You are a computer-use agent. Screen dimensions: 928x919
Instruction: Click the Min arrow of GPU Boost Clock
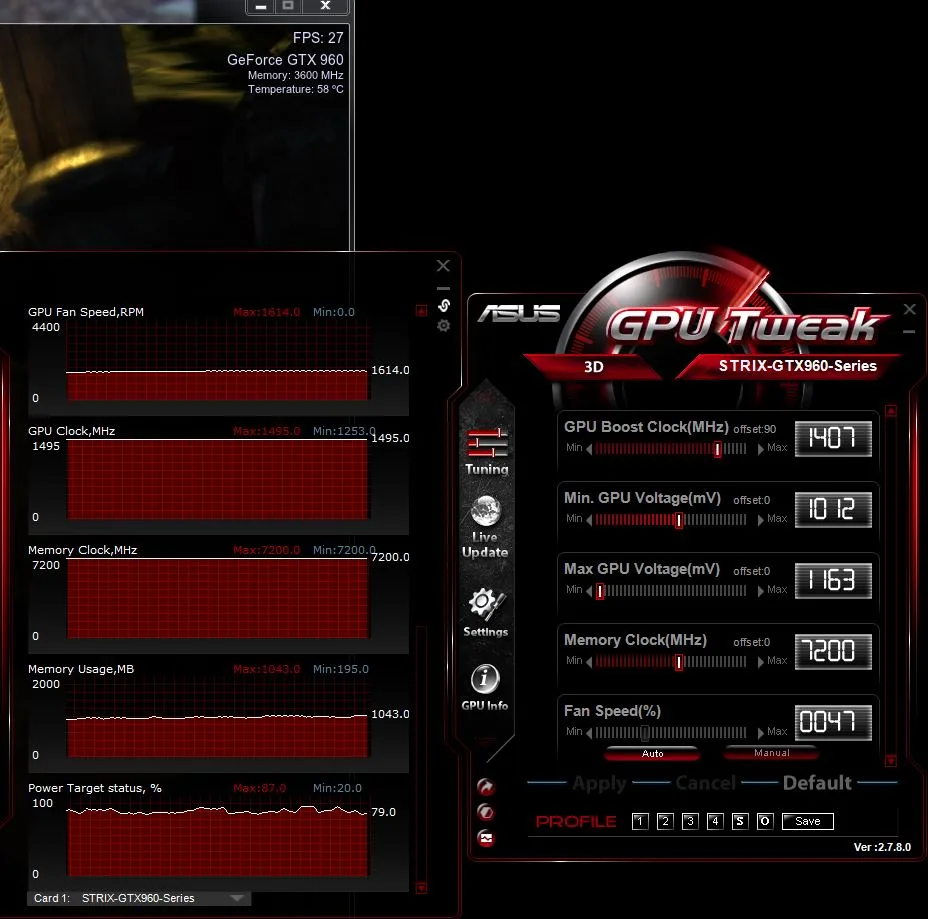pos(589,449)
